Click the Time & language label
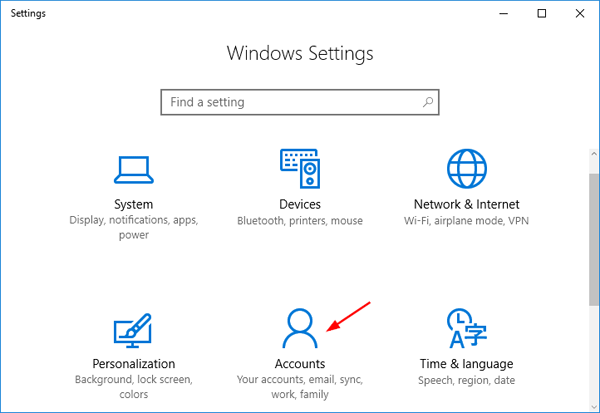Image resolution: width=600 pixels, height=413 pixels. 466,364
